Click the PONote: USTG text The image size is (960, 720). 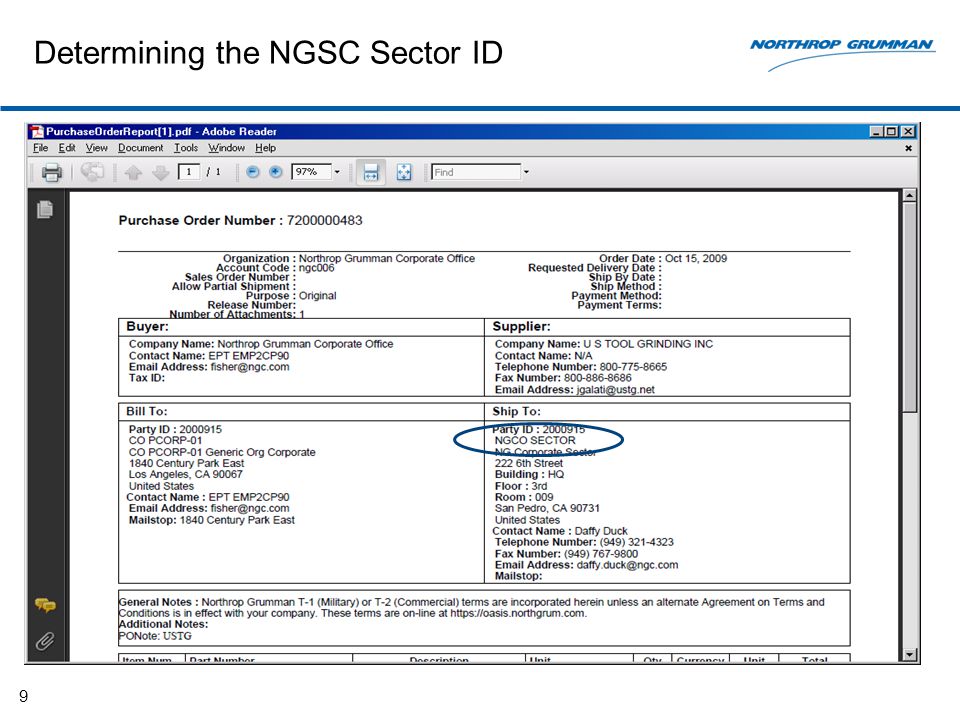[x=155, y=636]
